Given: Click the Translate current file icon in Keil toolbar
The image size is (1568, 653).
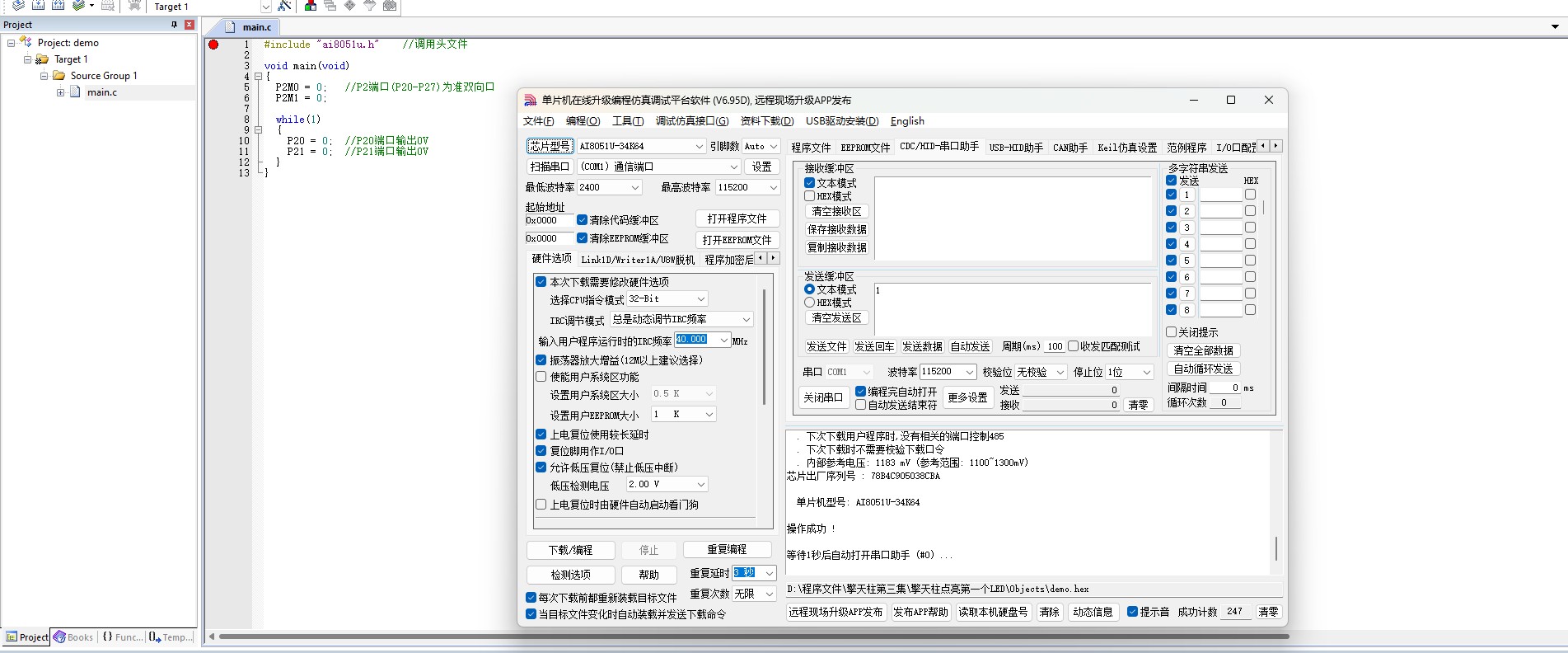Looking at the screenshot, I should [18, 5].
